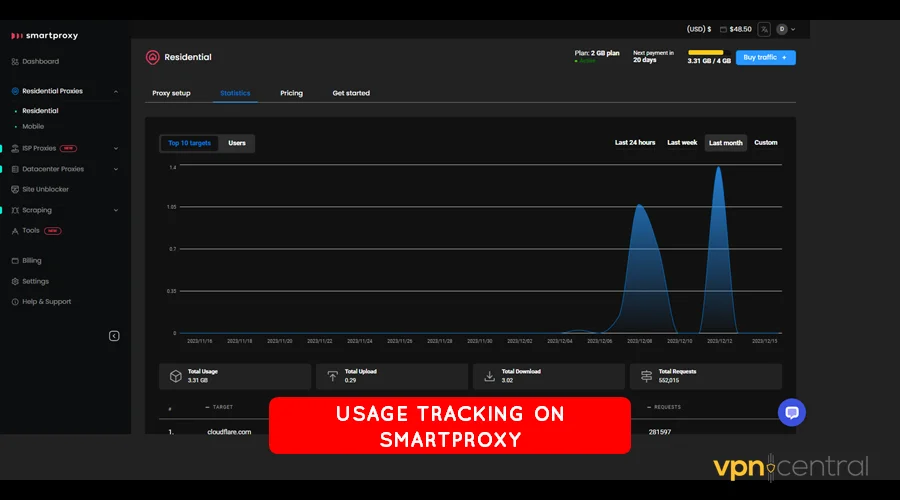This screenshot has width=900, height=500.
Task: Click the Total Download arrow icon
Action: pyautogui.click(x=489, y=376)
